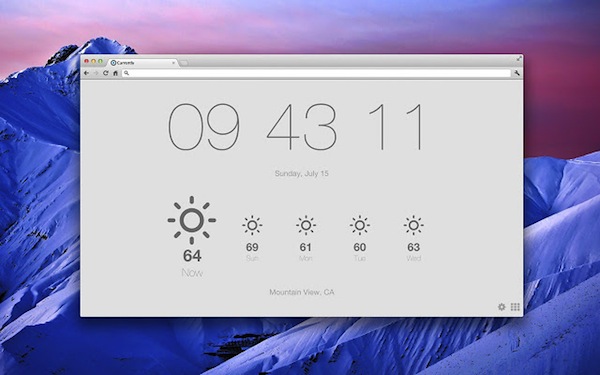Click the hours digits 09
The image size is (600, 375).
tap(204, 127)
